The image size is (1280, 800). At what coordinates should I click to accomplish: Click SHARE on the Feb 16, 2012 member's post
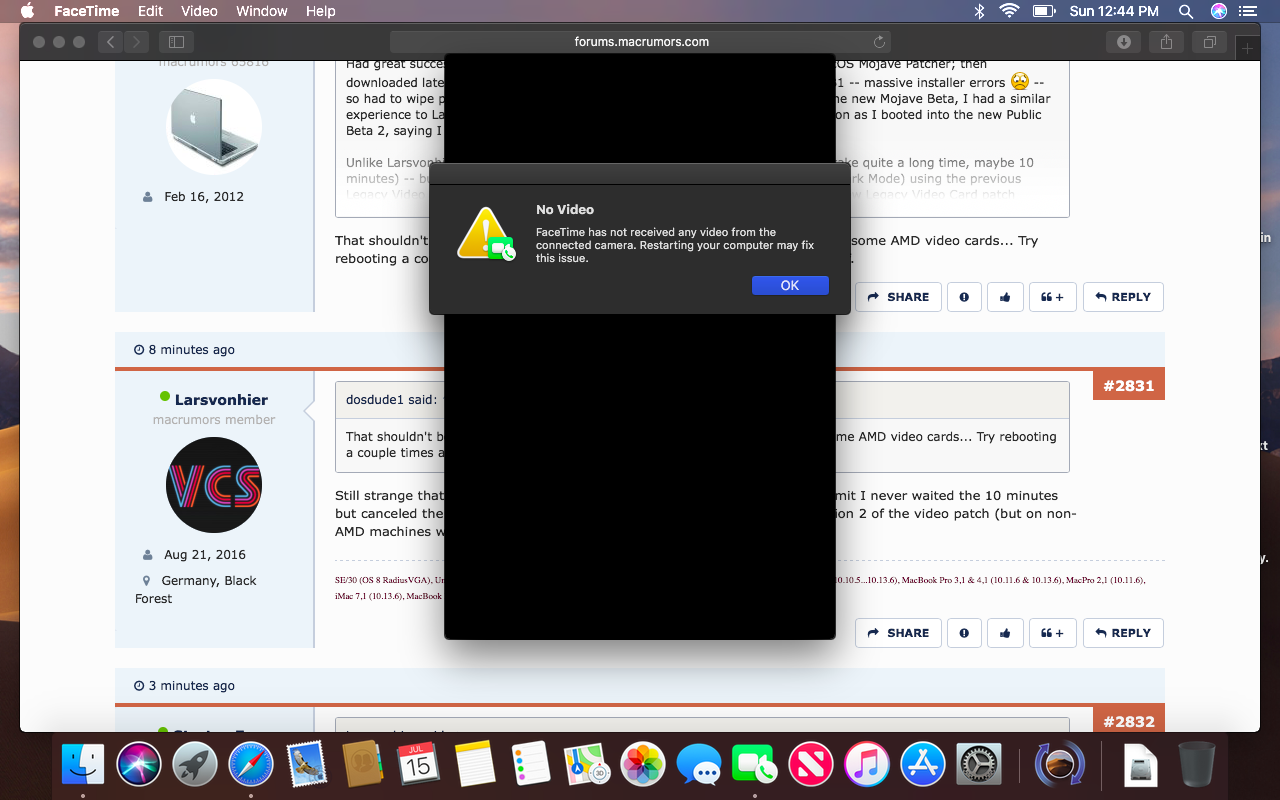click(898, 297)
